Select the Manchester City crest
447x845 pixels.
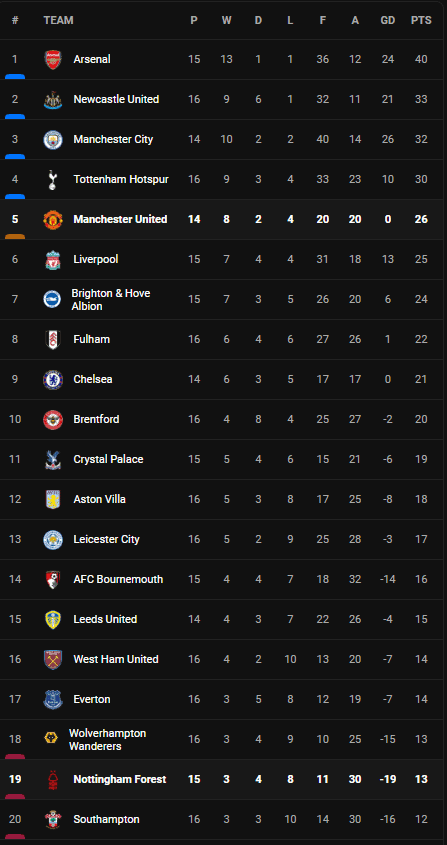click(x=53, y=139)
